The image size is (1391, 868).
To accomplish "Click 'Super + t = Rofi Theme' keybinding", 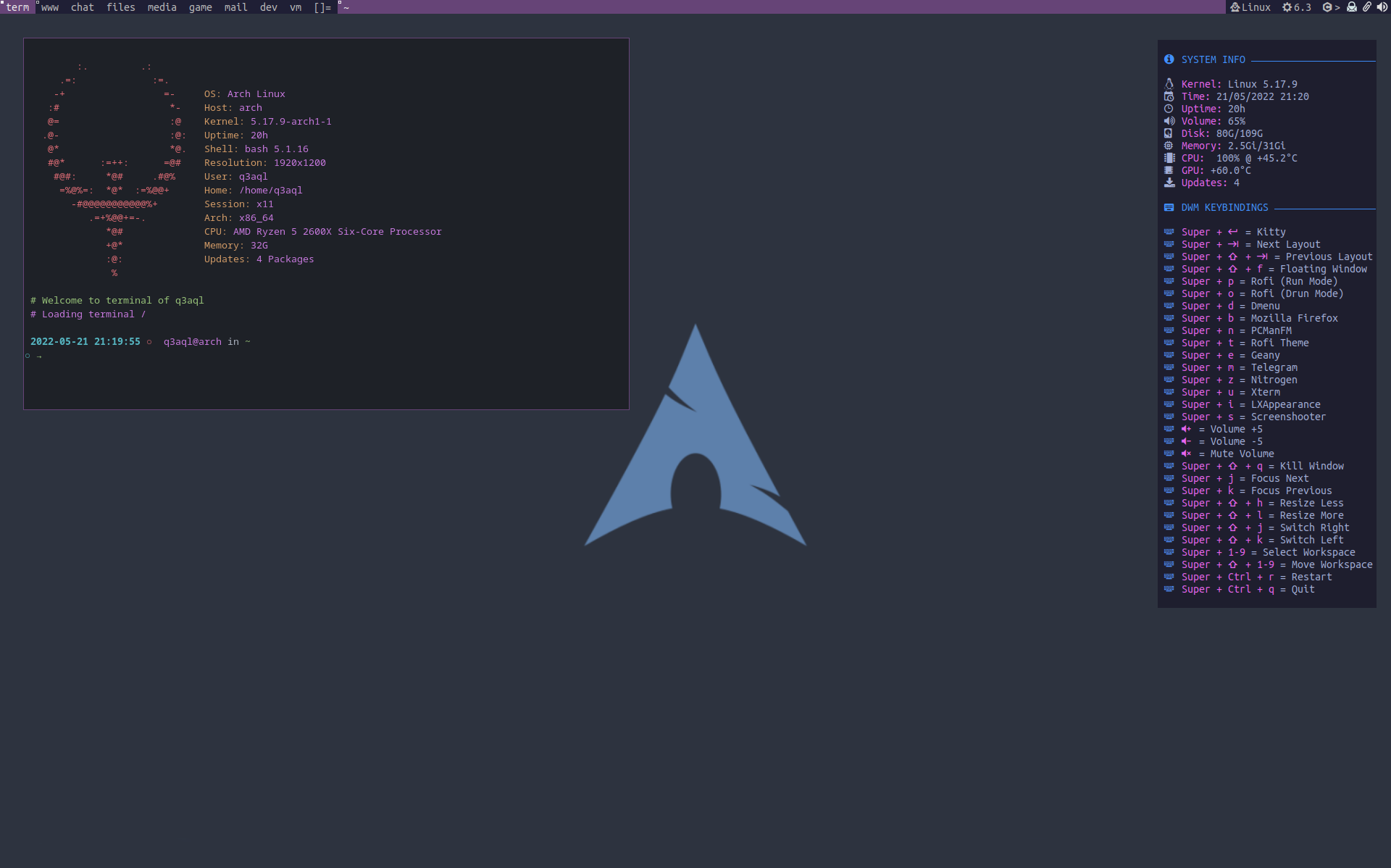I will [x=1245, y=343].
